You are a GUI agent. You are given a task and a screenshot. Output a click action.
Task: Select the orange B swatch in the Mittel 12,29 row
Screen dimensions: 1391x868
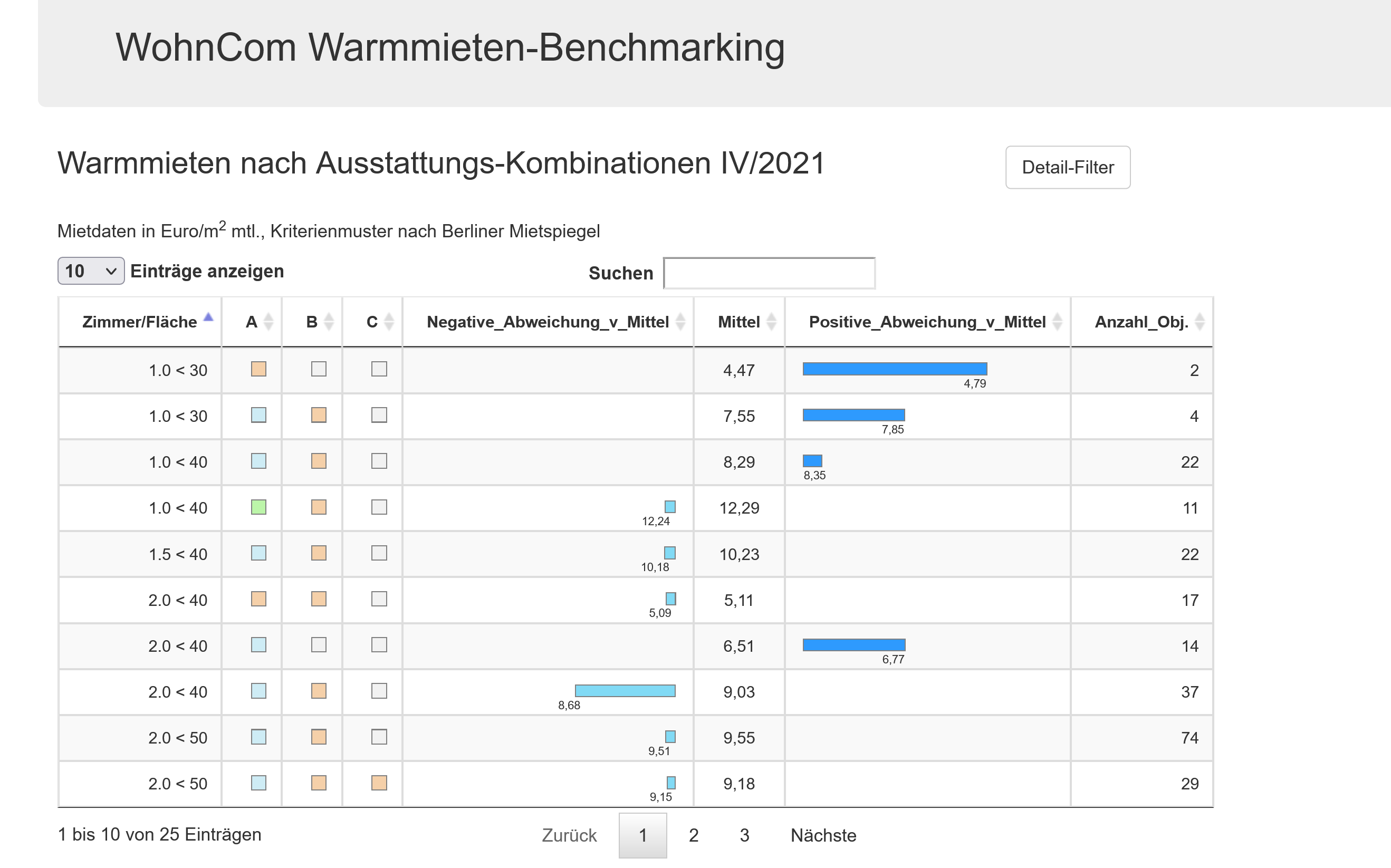click(x=319, y=507)
